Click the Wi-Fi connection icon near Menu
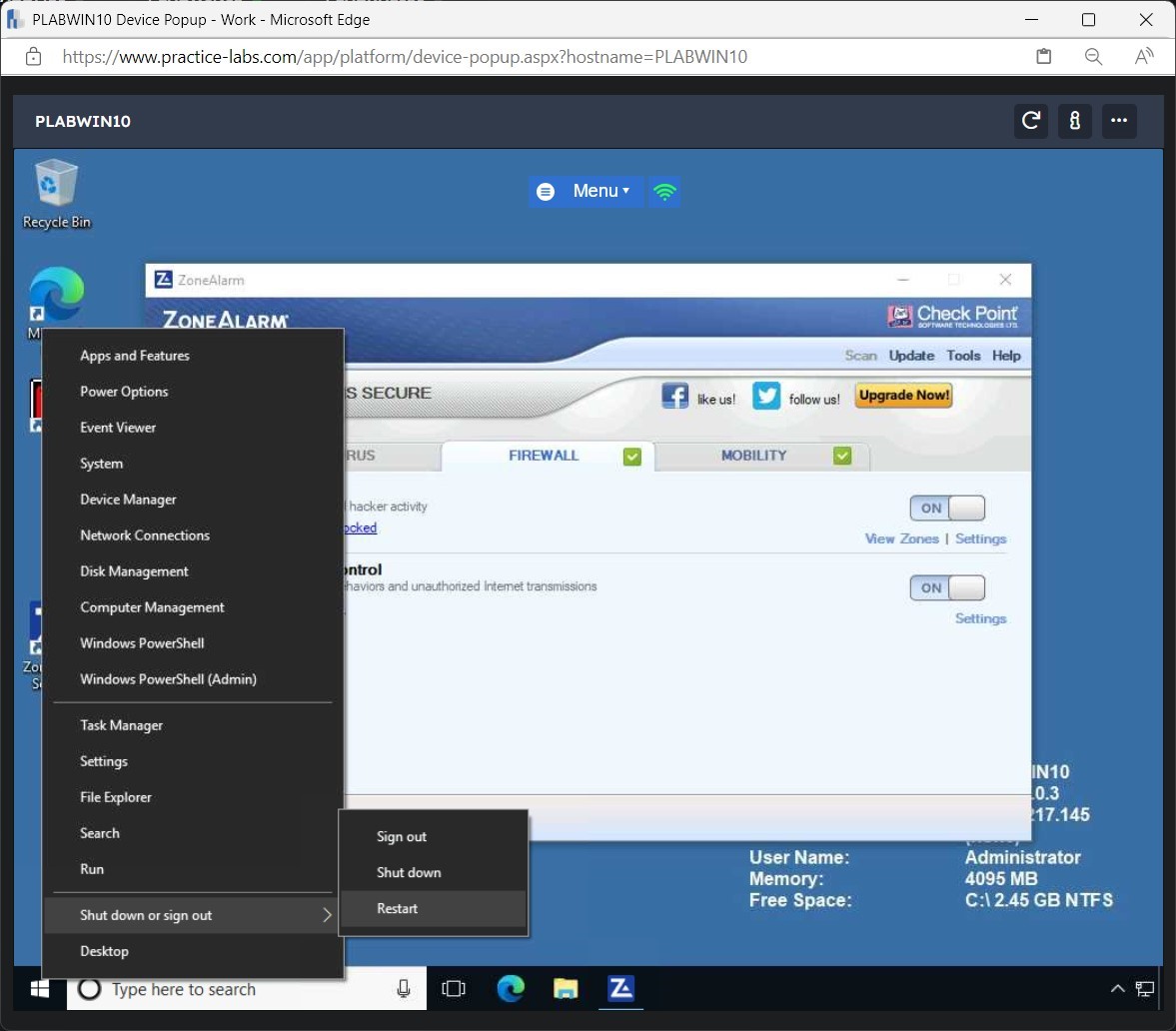Viewport: 1176px width, 1031px height. click(x=664, y=191)
